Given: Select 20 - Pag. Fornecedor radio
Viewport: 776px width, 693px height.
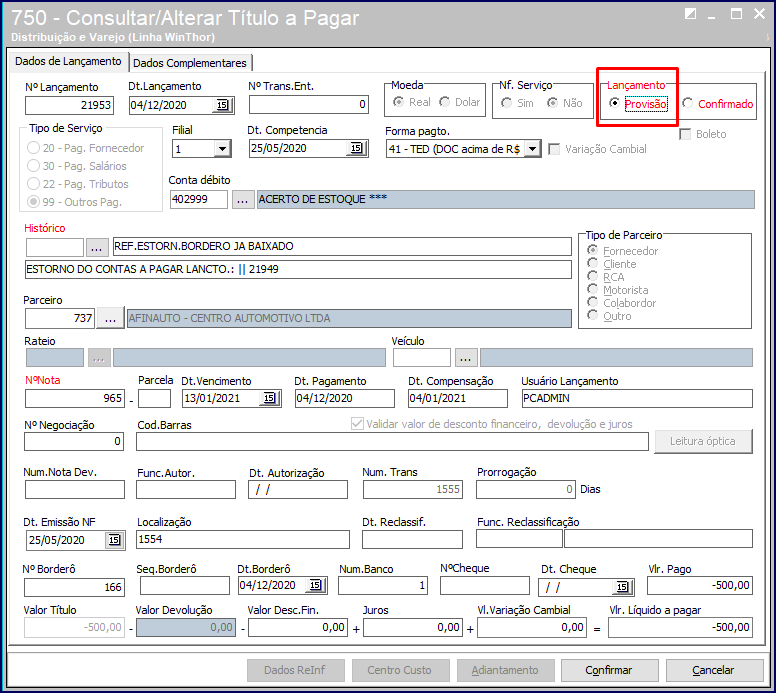Looking at the screenshot, I should 33,148.
